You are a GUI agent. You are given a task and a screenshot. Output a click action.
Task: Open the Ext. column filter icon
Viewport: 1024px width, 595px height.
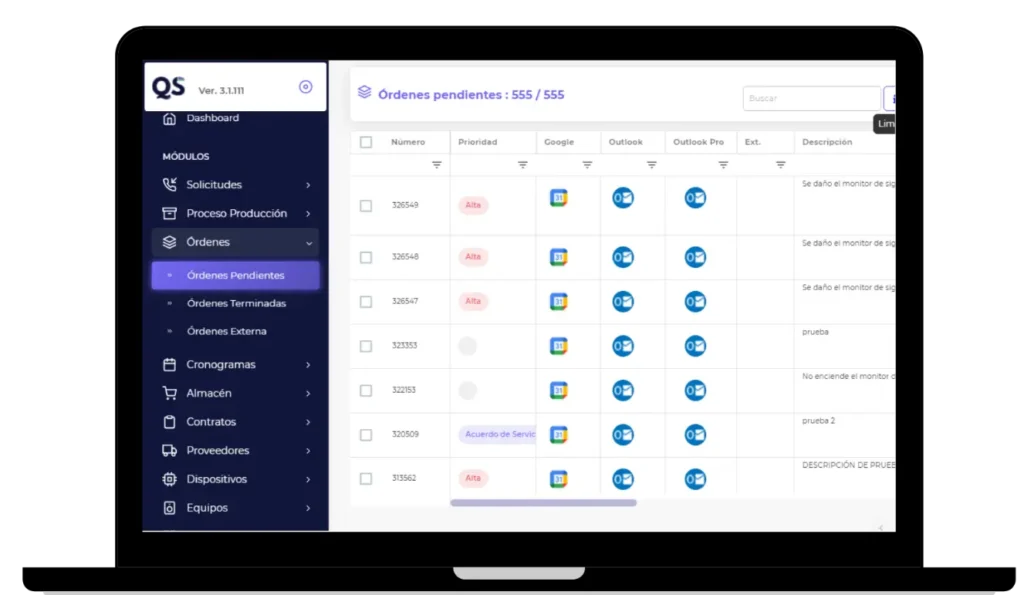(780, 165)
